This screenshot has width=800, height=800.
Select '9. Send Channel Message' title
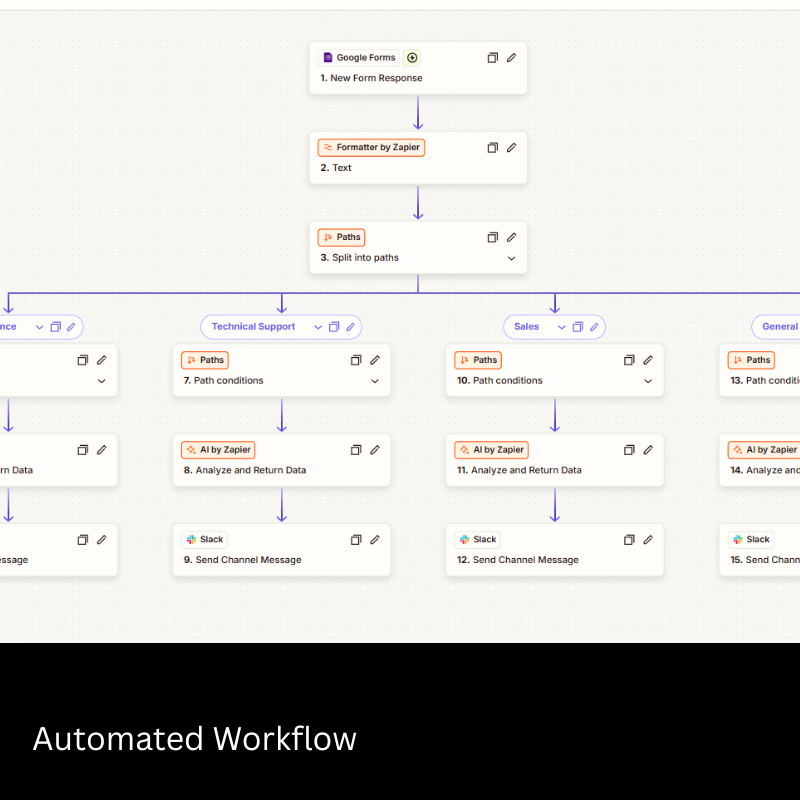242,560
